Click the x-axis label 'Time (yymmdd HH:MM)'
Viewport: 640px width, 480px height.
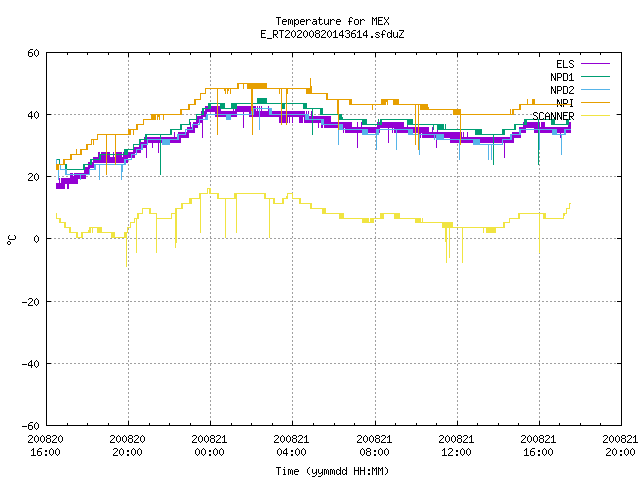(332, 471)
